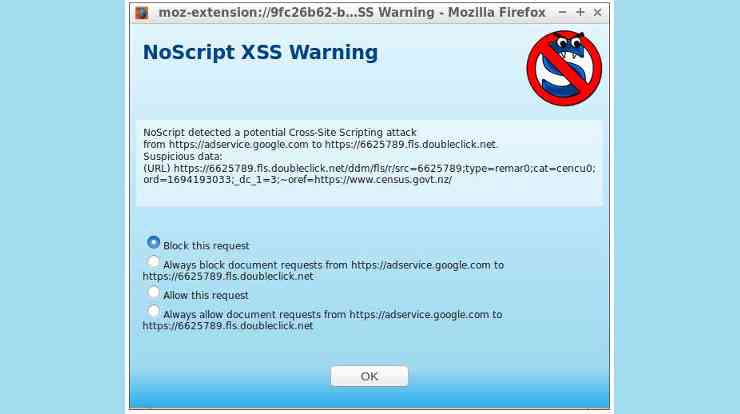Select the Allow this request radio button
This screenshot has width=740, height=414.
153,292
